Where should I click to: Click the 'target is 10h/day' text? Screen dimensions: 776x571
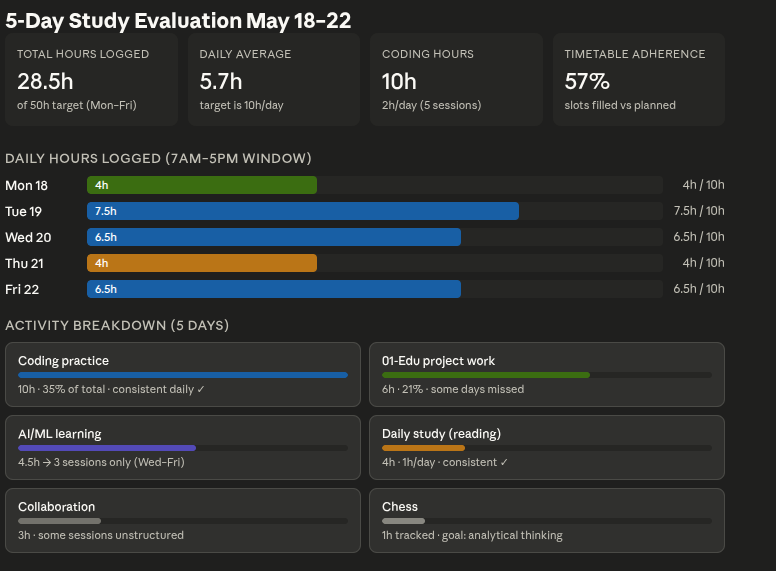tap(242, 105)
